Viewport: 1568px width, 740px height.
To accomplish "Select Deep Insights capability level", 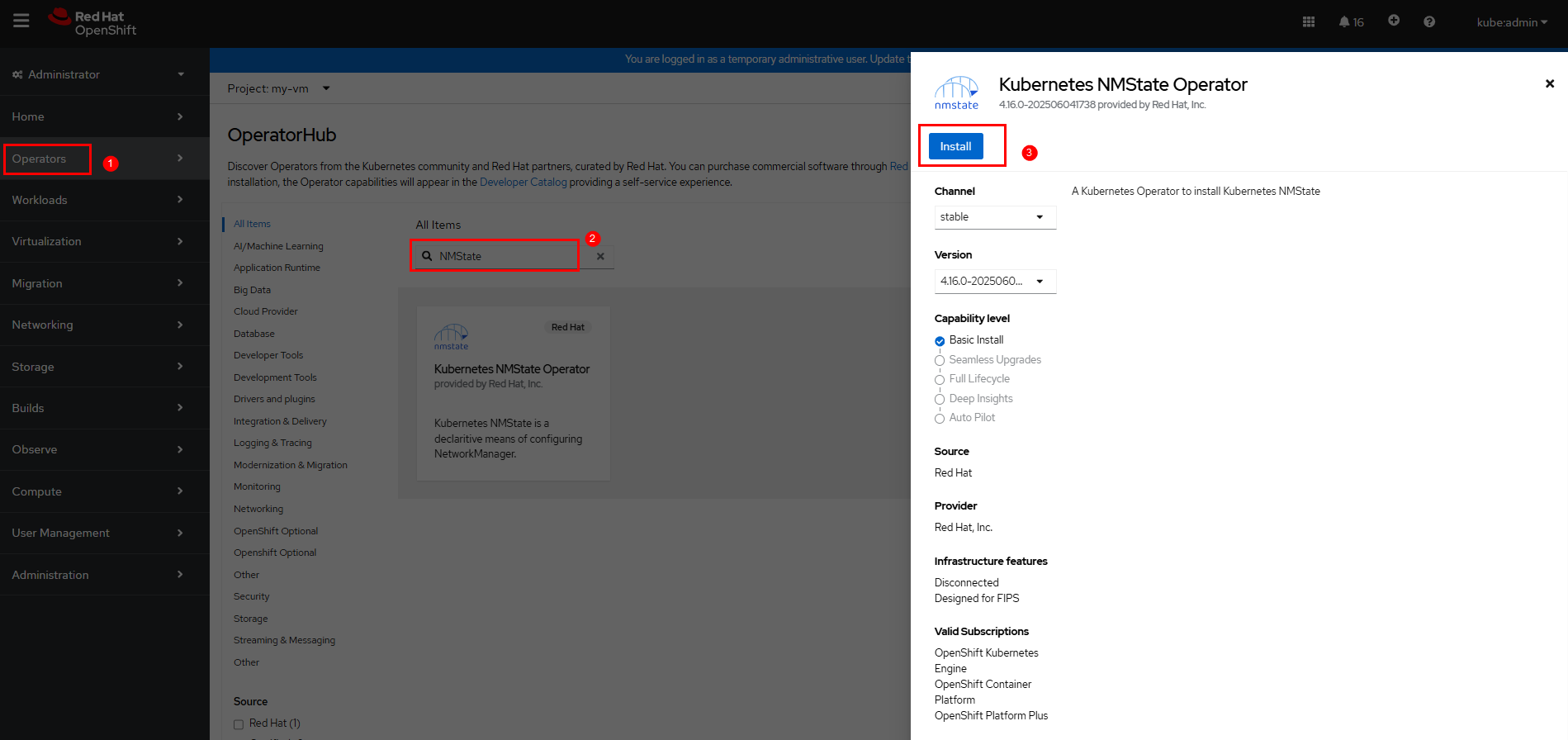I will click(940, 400).
